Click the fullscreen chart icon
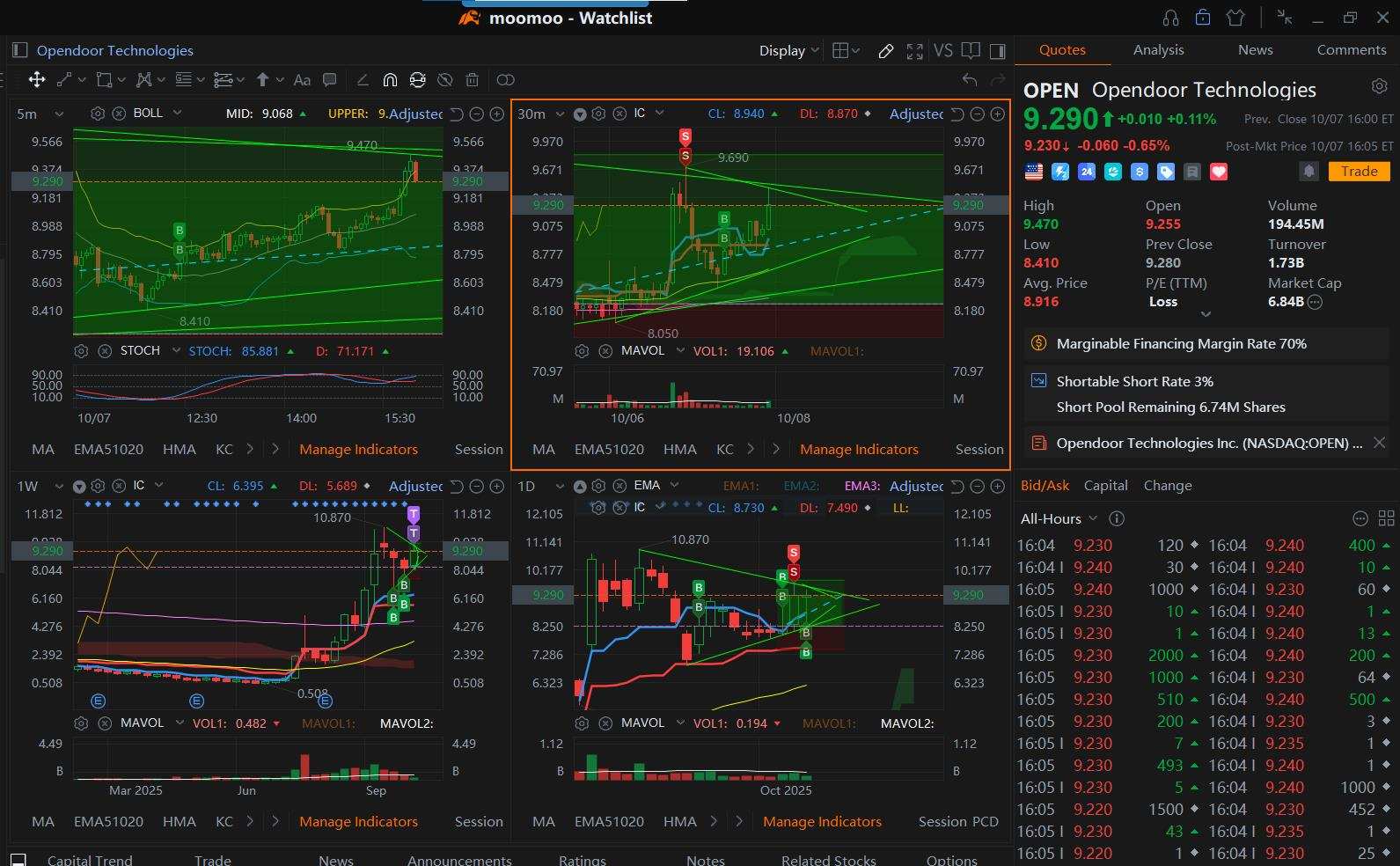This screenshot has height=866, width=1400. (x=914, y=51)
